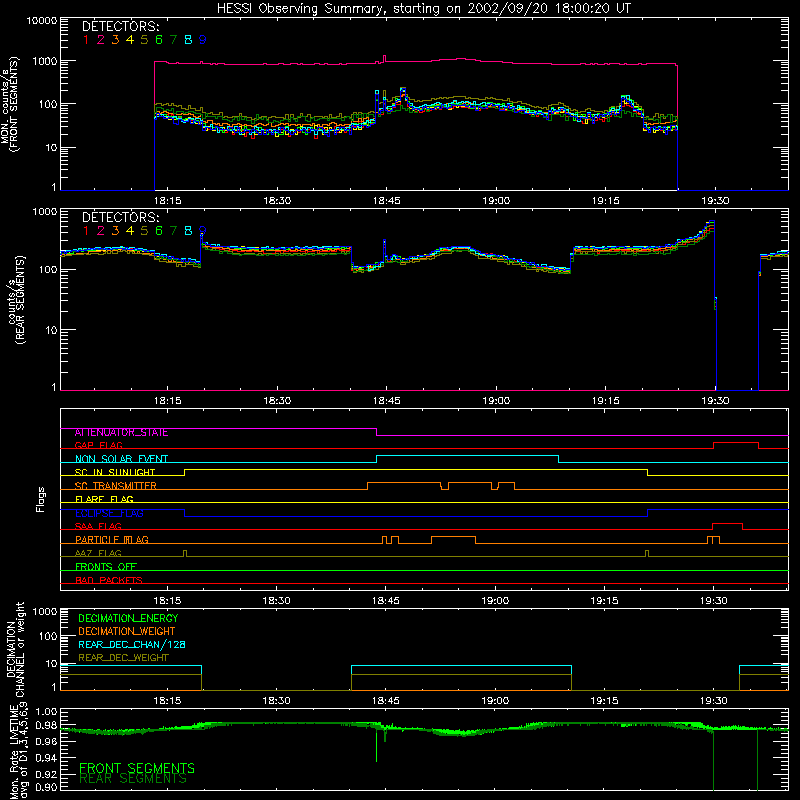Click the rear counts peak near 19:30
This screenshot has width=800, height=800.
(x=711, y=223)
